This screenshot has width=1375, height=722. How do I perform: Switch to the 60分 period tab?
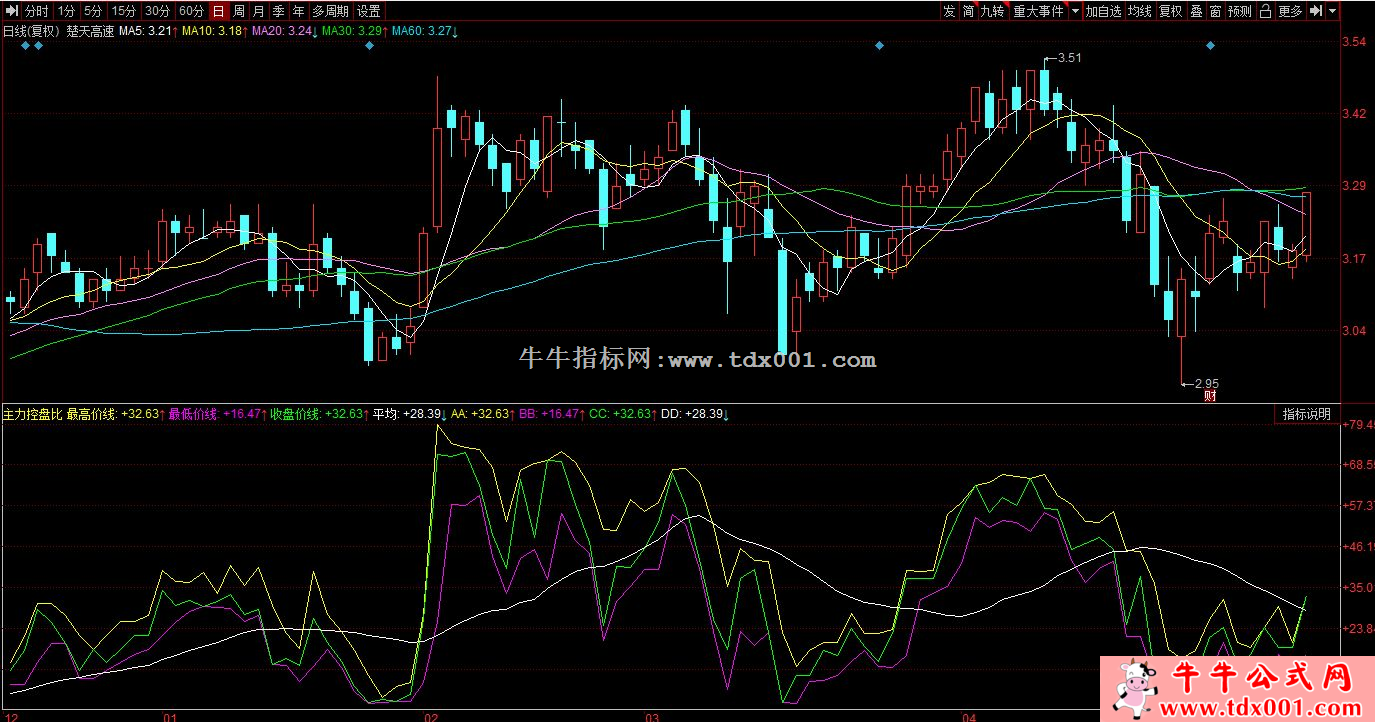[x=191, y=11]
